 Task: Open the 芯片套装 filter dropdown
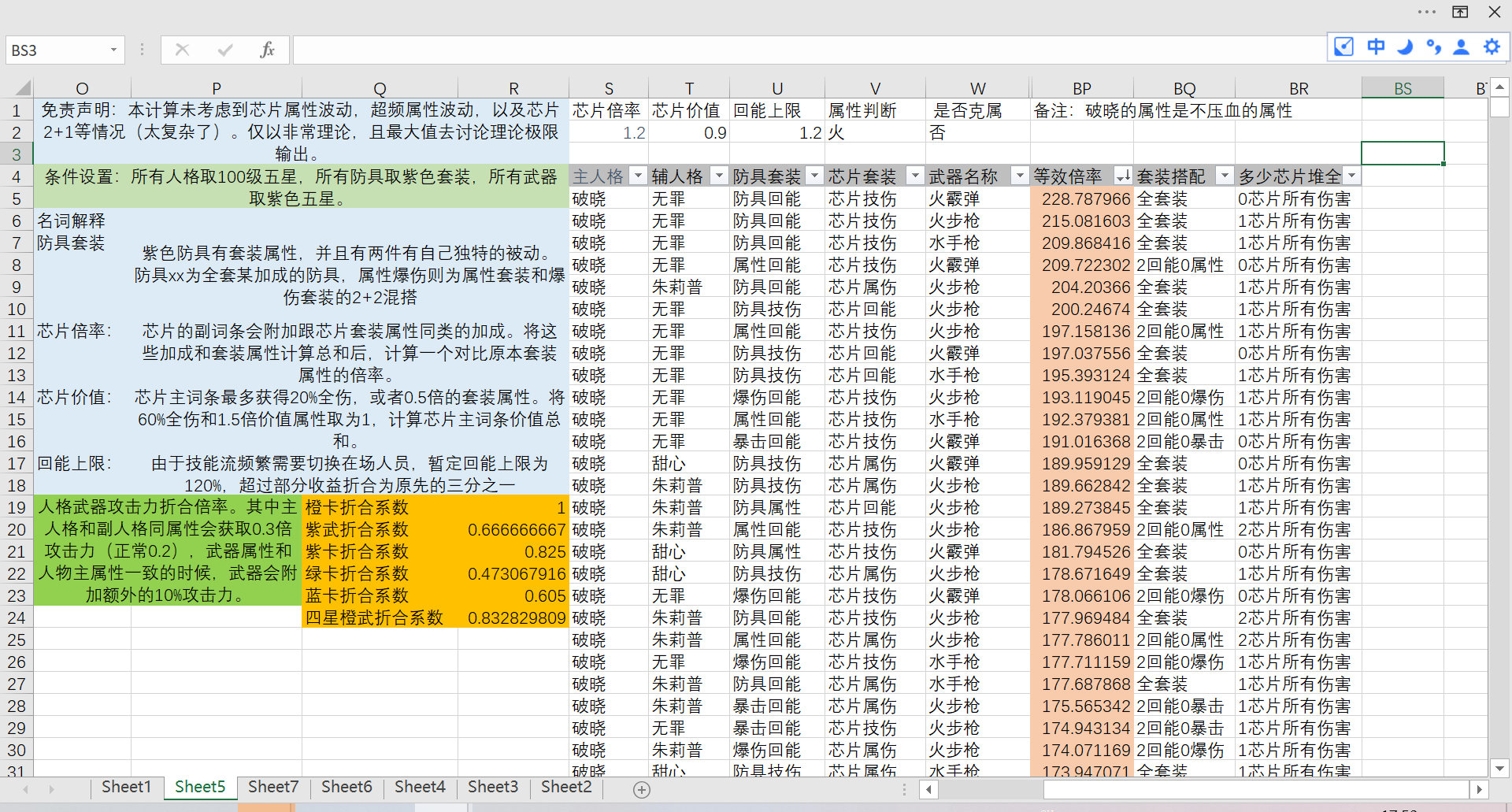915,176
